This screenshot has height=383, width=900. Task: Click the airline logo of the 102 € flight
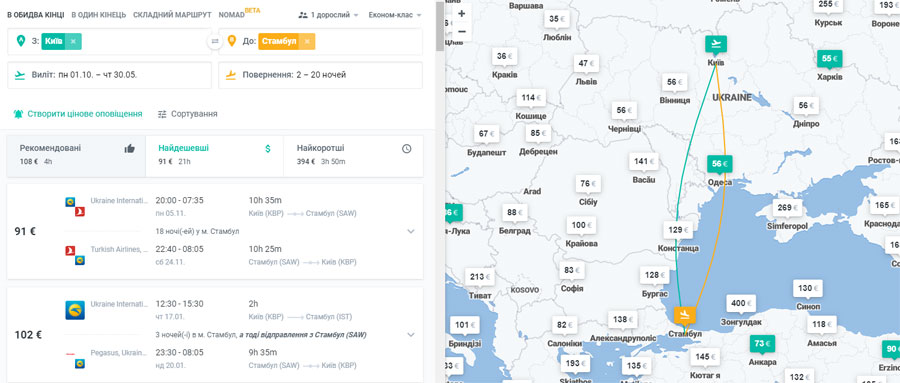click(75, 310)
